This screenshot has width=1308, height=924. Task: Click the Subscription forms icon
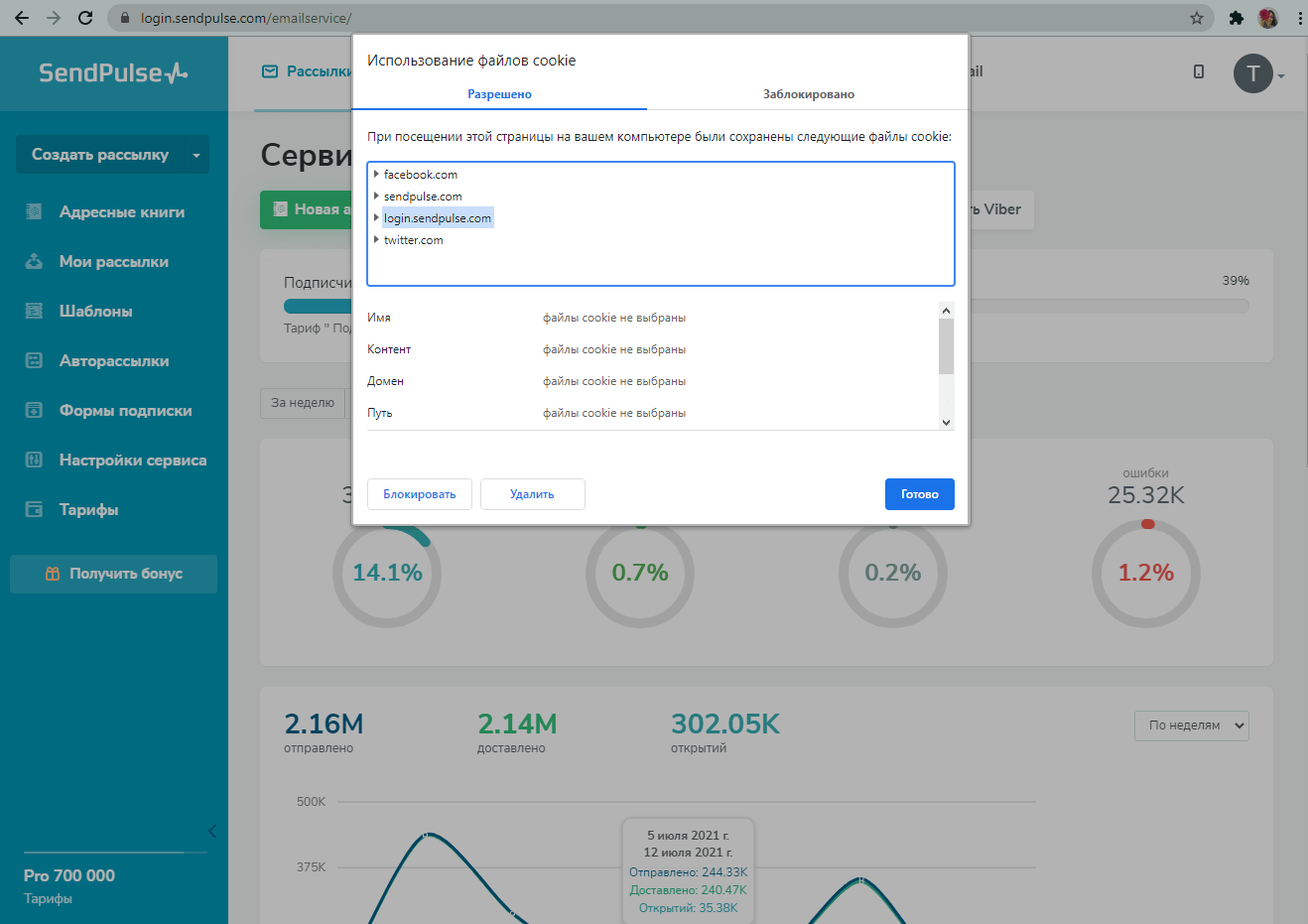click(34, 410)
